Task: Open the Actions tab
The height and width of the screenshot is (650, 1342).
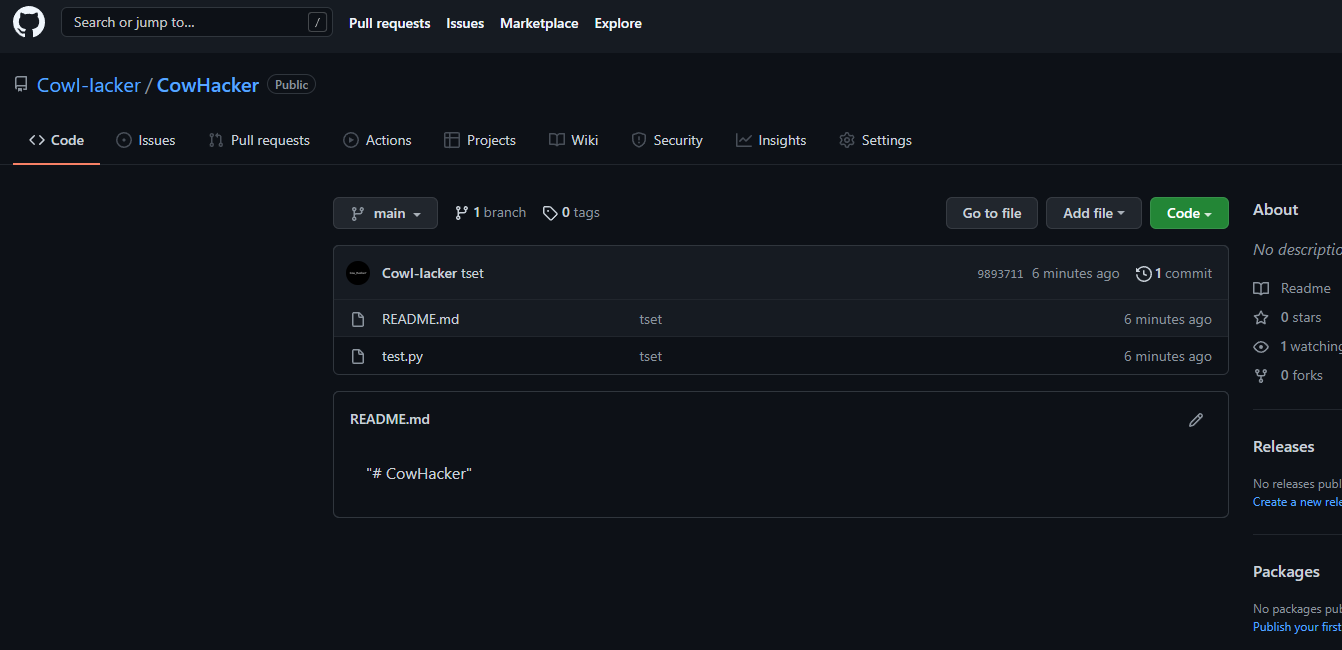Action: tap(377, 140)
